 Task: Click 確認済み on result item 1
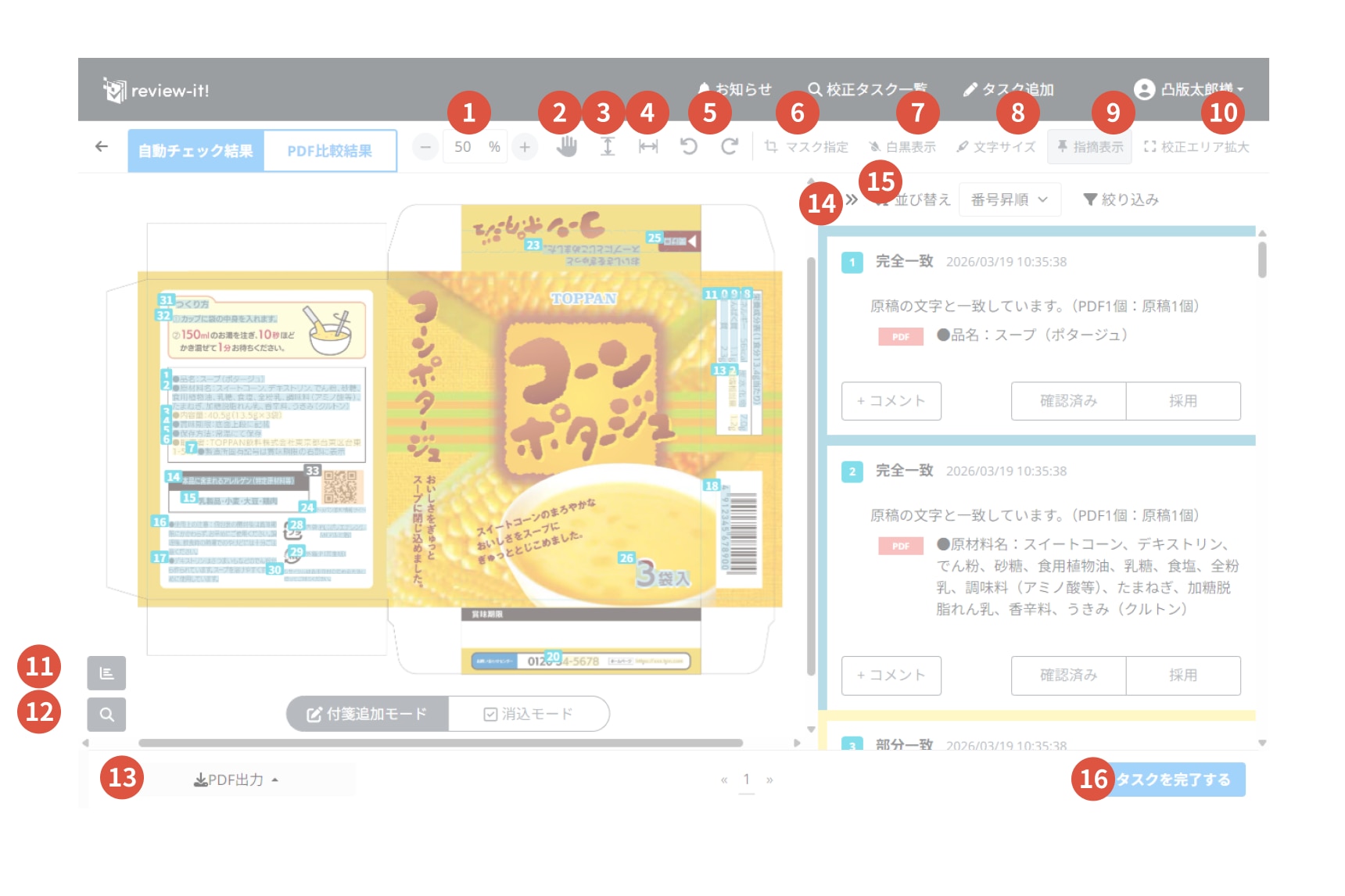pyautogui.click(x=1068, y=401)
